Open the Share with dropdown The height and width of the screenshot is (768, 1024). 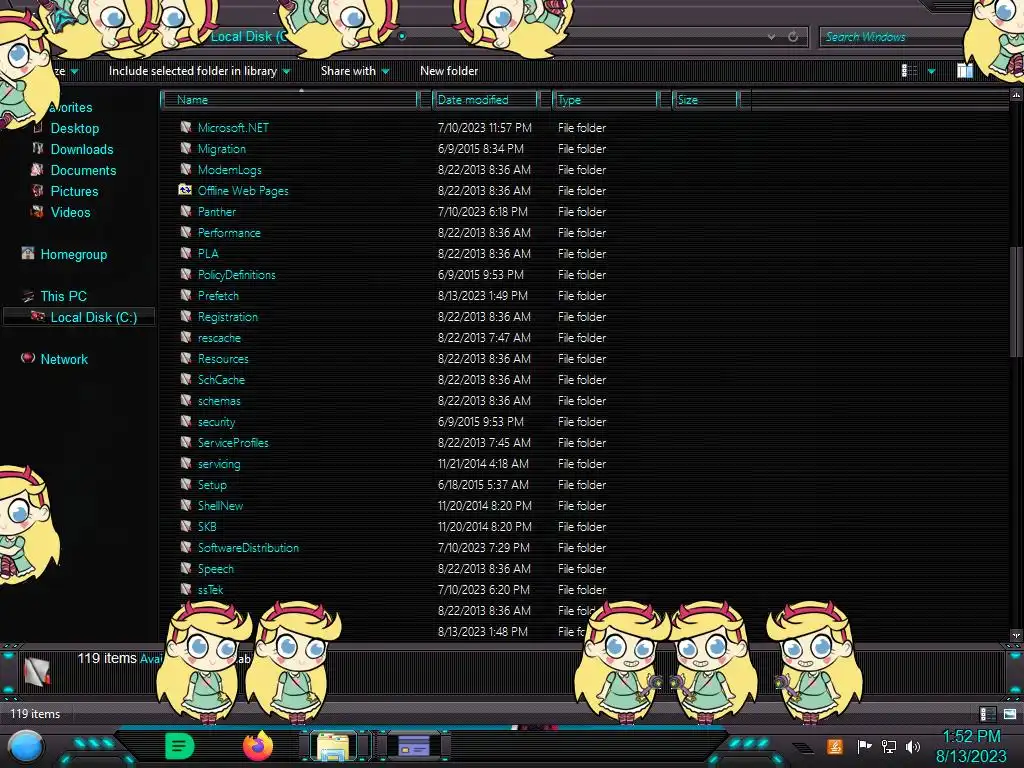(x=355, y=71)
